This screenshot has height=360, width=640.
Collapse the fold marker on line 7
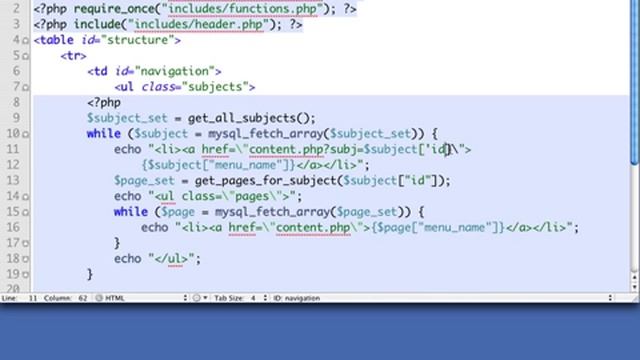tap(25, 87)
